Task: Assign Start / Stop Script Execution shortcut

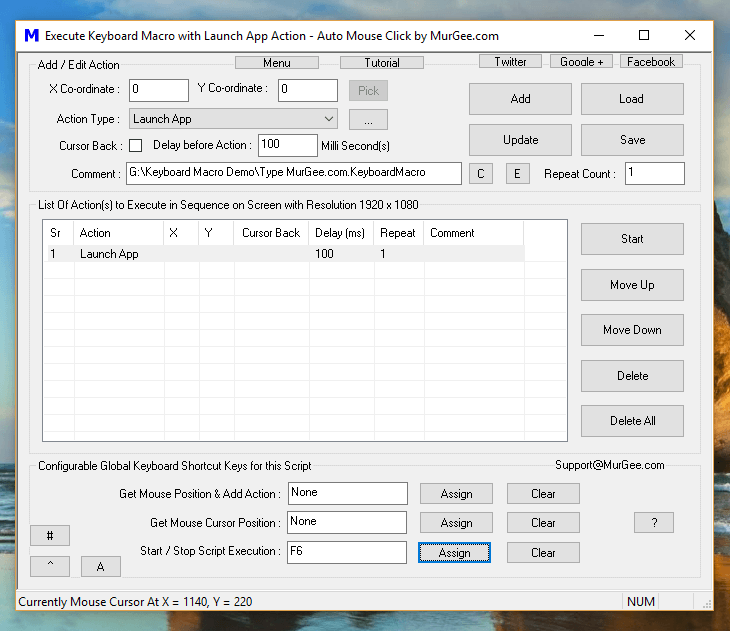Action: (x=454, y=552)
